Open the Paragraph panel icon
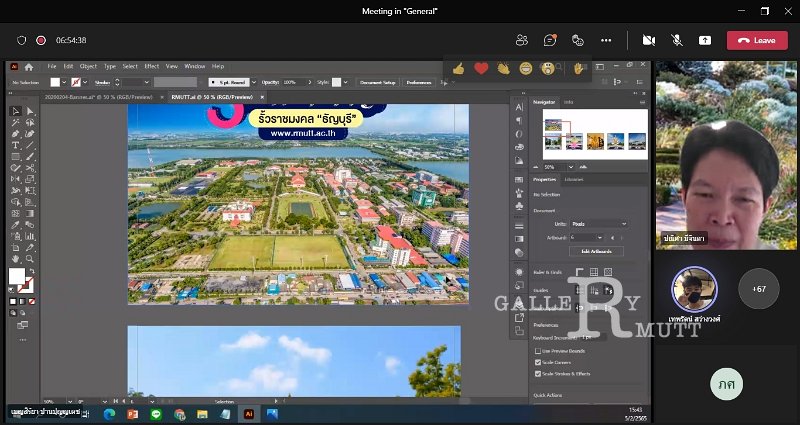 tap(519, 120)
